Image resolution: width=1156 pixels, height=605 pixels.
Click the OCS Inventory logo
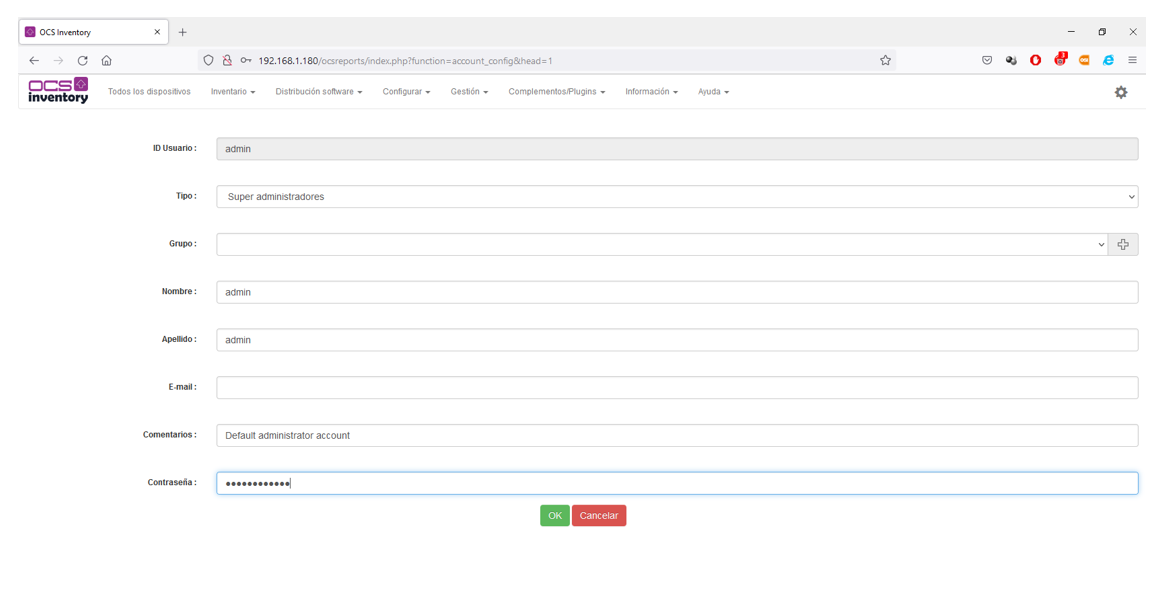coord(58,91)
